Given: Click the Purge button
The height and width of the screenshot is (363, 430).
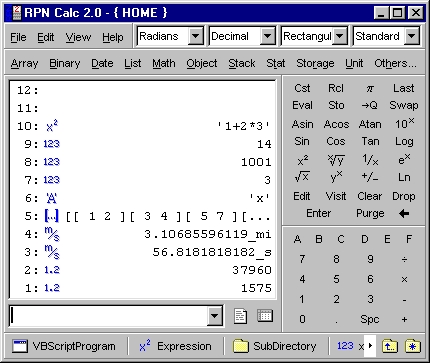Looking at the screenshot, I should coord(370,213).
